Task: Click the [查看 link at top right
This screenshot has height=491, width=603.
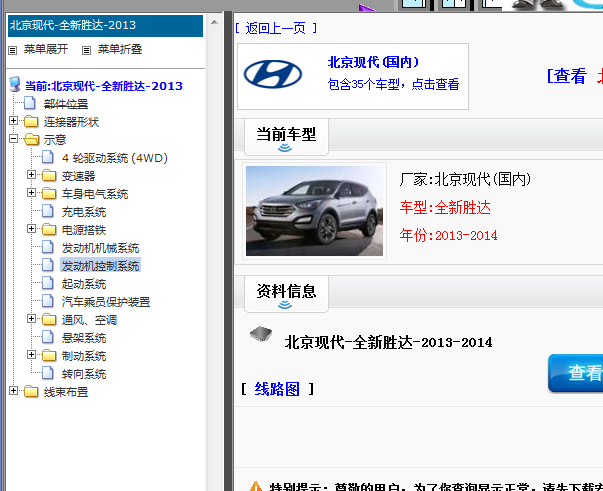Action: (x=567, y=76)
